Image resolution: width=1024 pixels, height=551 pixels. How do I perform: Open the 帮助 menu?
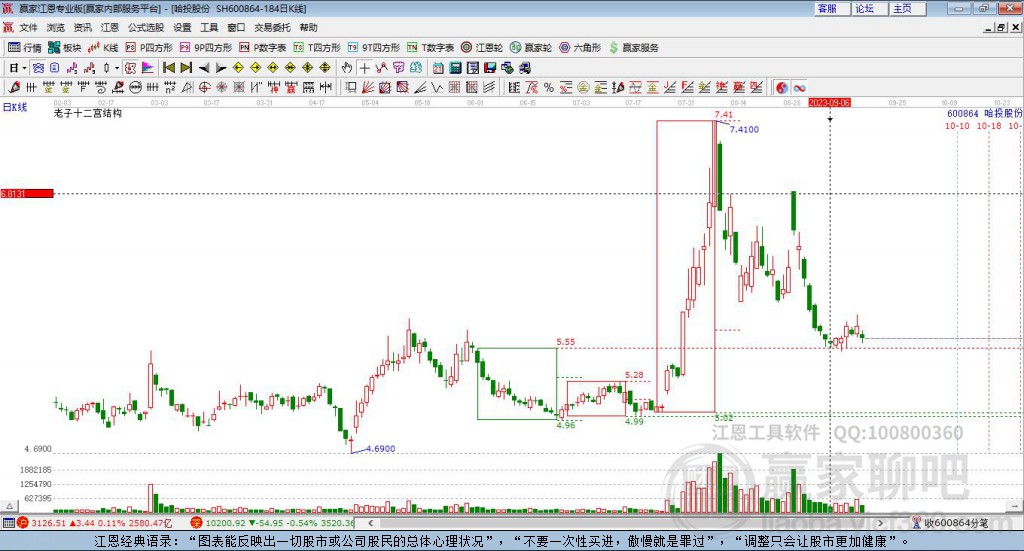[308, 27]
